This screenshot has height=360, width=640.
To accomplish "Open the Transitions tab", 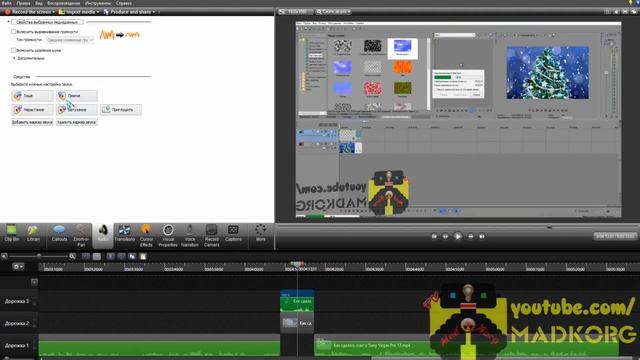I will coord(124,235).
